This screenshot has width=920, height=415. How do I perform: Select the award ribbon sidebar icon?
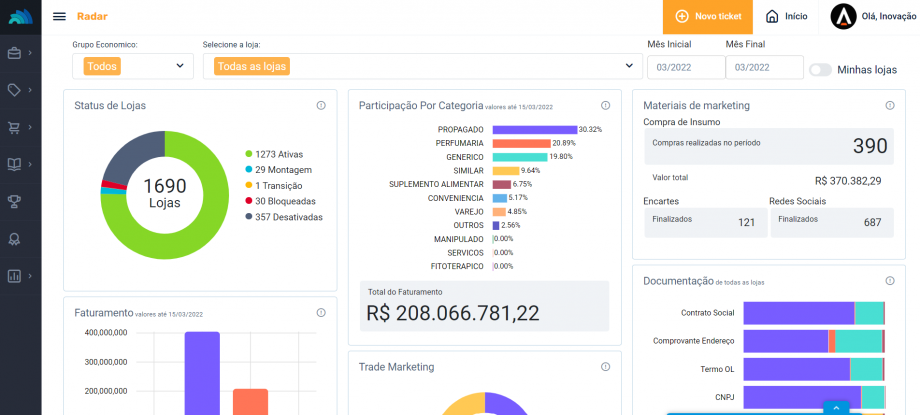point(15,238)
